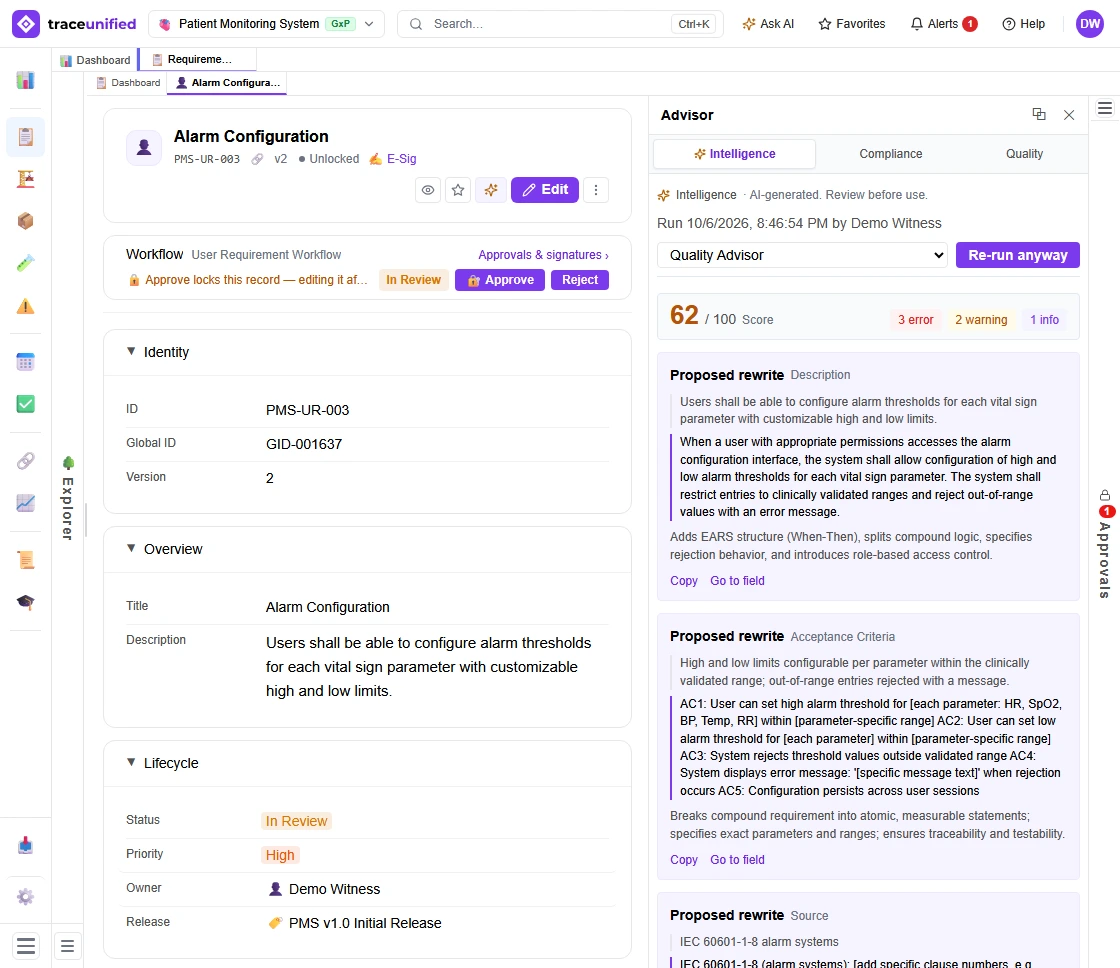Select the top-level Dashboard tab

pos(95,60)
